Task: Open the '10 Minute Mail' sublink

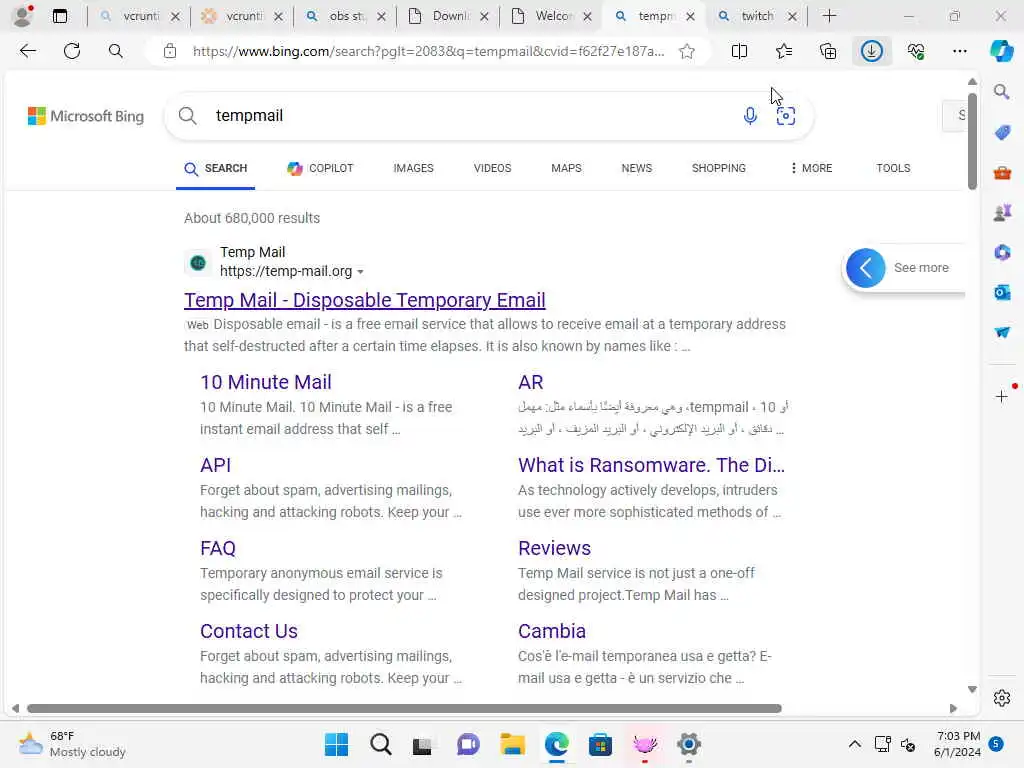Action: point(266,382)
